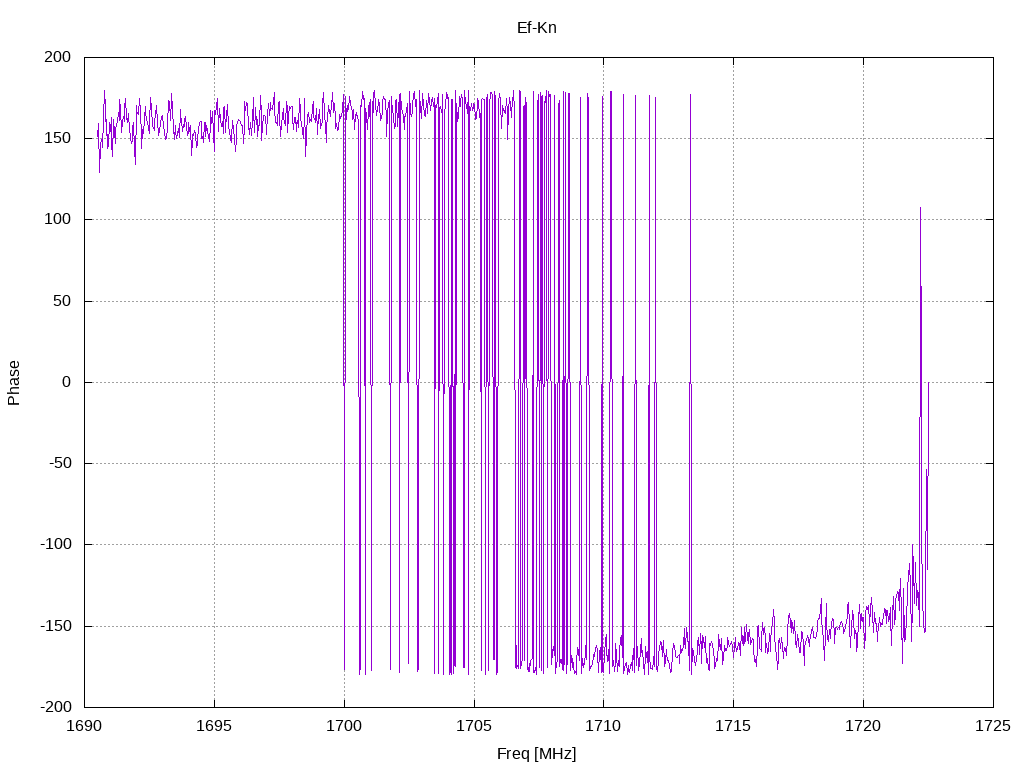Click the x-axis tick label "1705"

(473, 726)
